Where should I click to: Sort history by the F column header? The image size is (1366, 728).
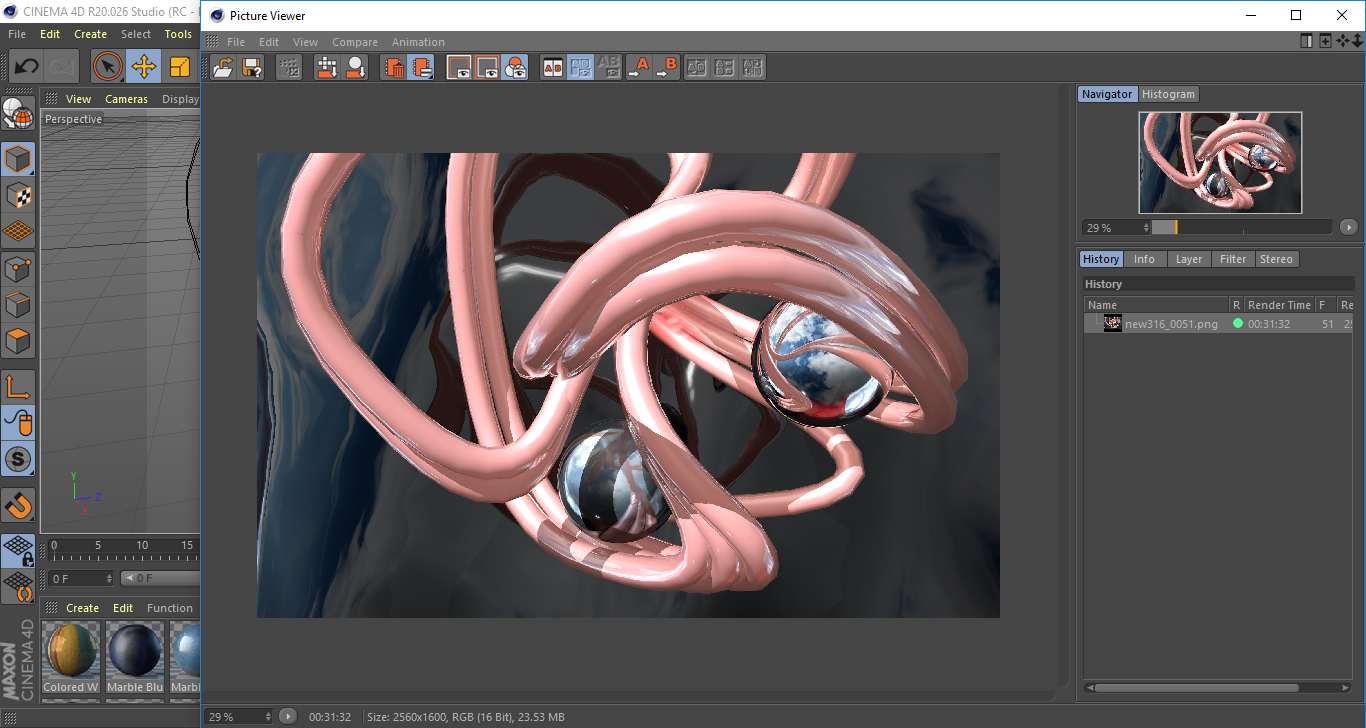(1325, 305)
